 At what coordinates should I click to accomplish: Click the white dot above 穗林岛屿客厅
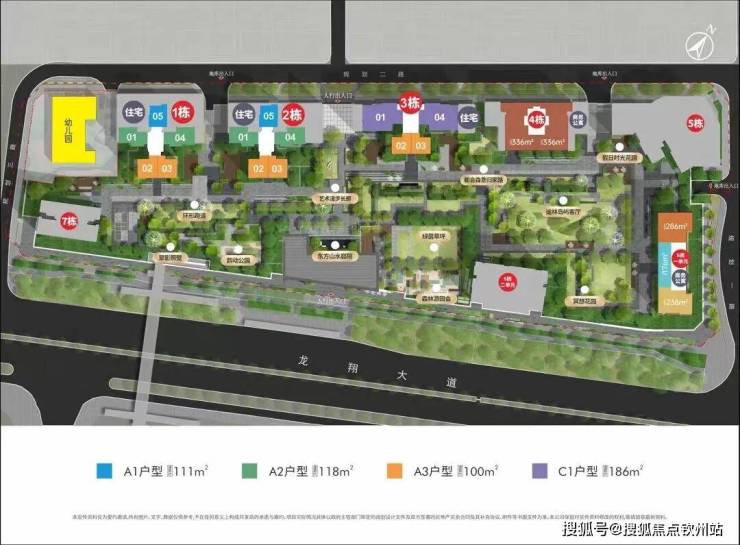point(563,201)
